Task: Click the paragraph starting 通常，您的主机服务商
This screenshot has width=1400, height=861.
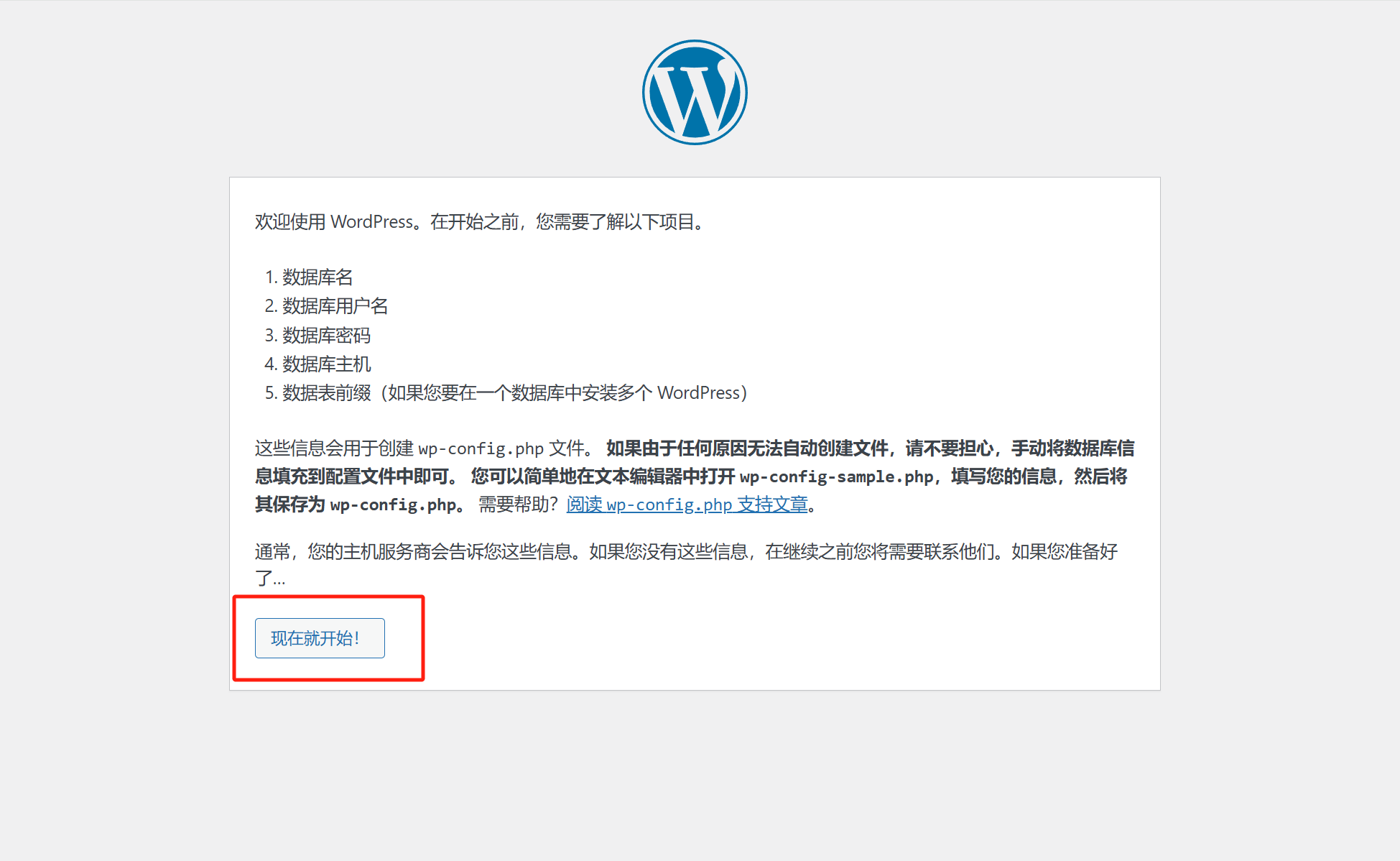Action: click(x=686, y=565)
